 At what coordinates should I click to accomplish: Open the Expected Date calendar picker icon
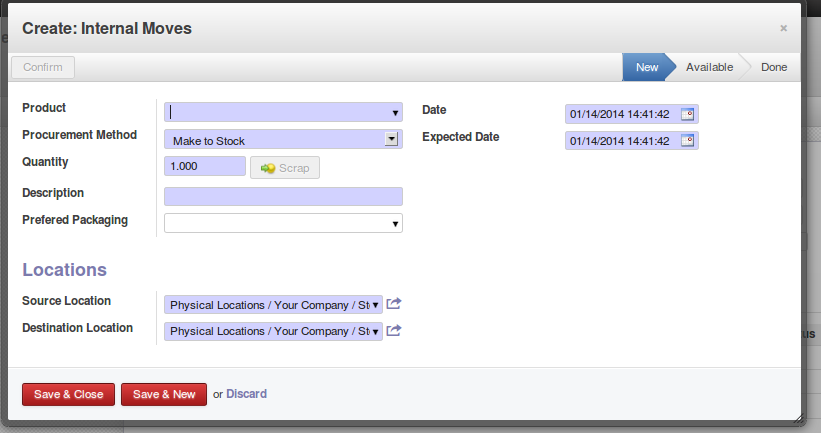pos(688,141)
